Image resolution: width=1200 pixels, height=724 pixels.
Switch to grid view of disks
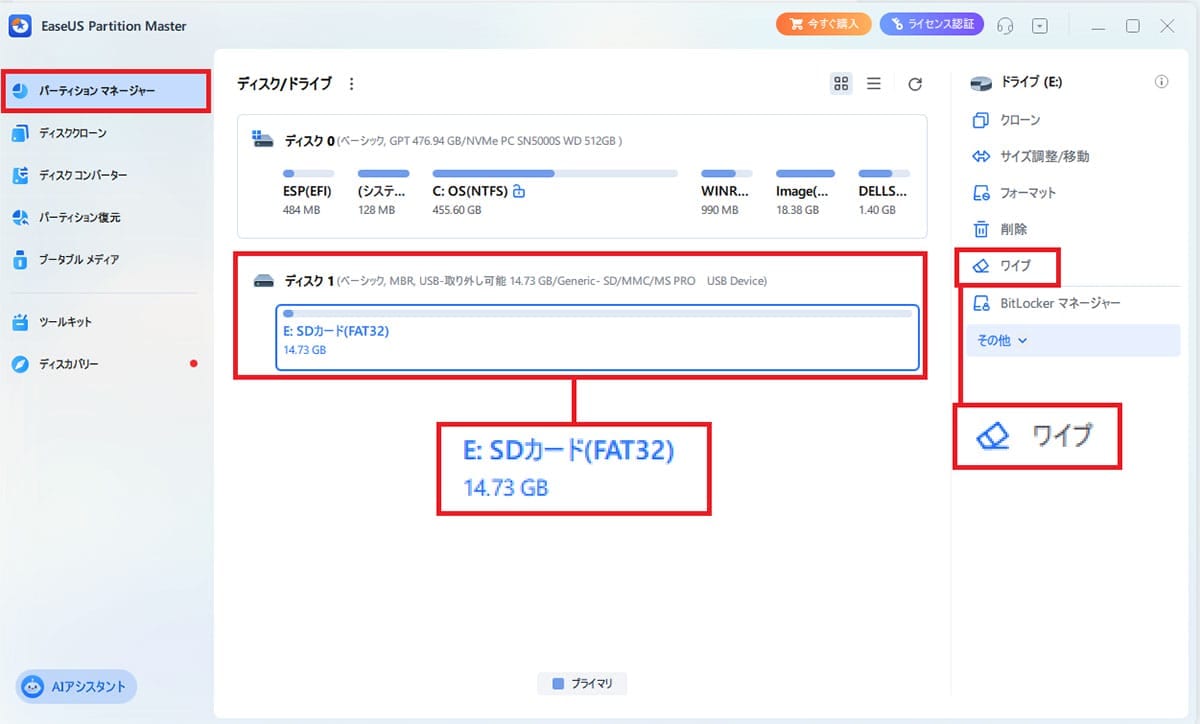[x=840, y=84]
